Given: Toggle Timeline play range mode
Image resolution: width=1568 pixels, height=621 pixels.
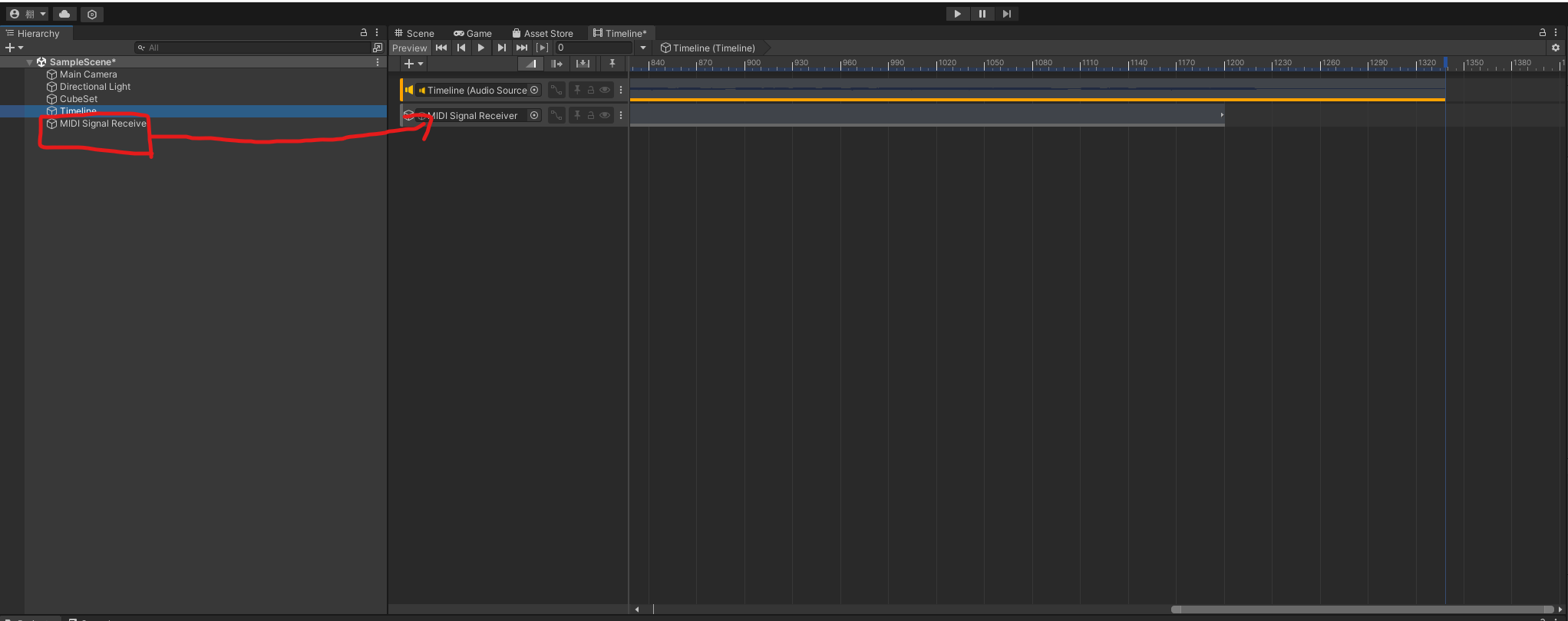Looking at the screenshot, I should (x=543, y=48).
